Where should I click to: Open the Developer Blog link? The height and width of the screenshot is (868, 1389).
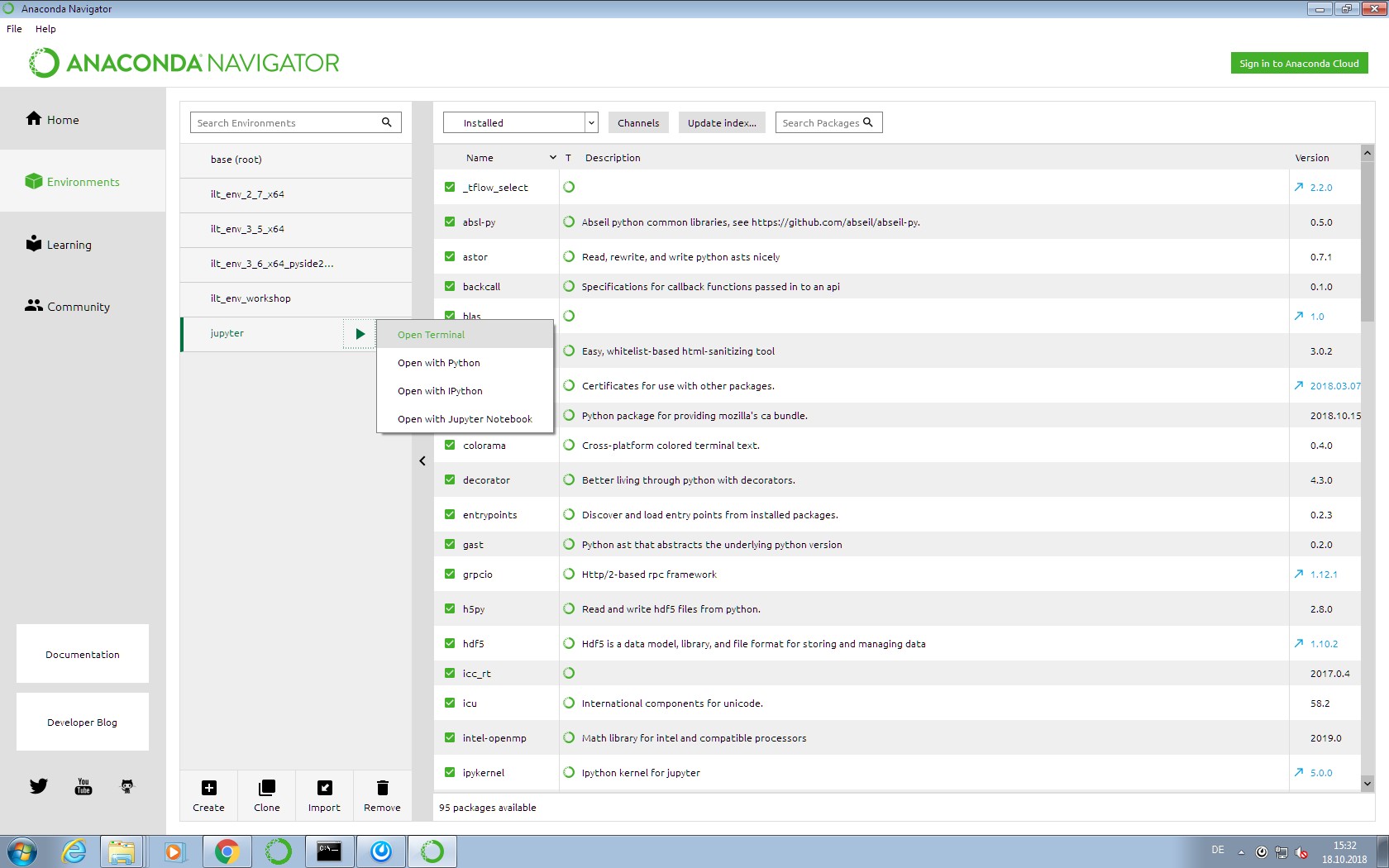[83, 722]
